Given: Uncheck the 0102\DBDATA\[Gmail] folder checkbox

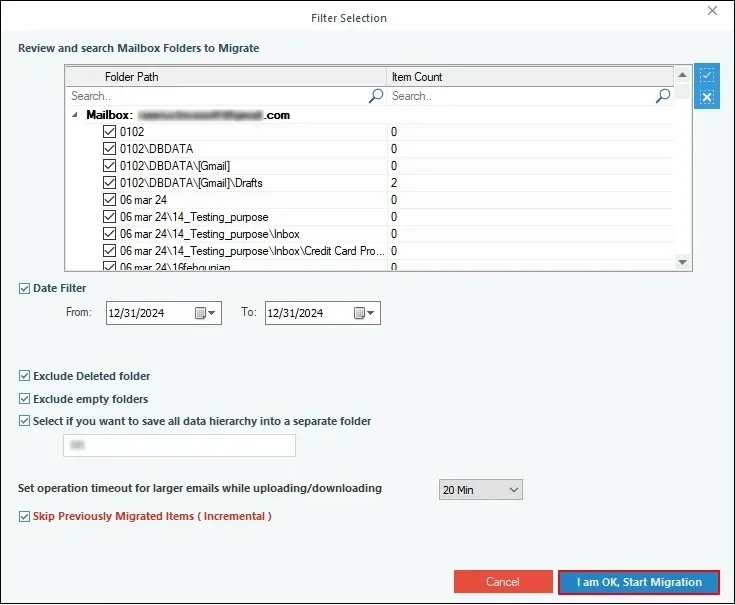Looking at the screenshot, I should [109, 165].
